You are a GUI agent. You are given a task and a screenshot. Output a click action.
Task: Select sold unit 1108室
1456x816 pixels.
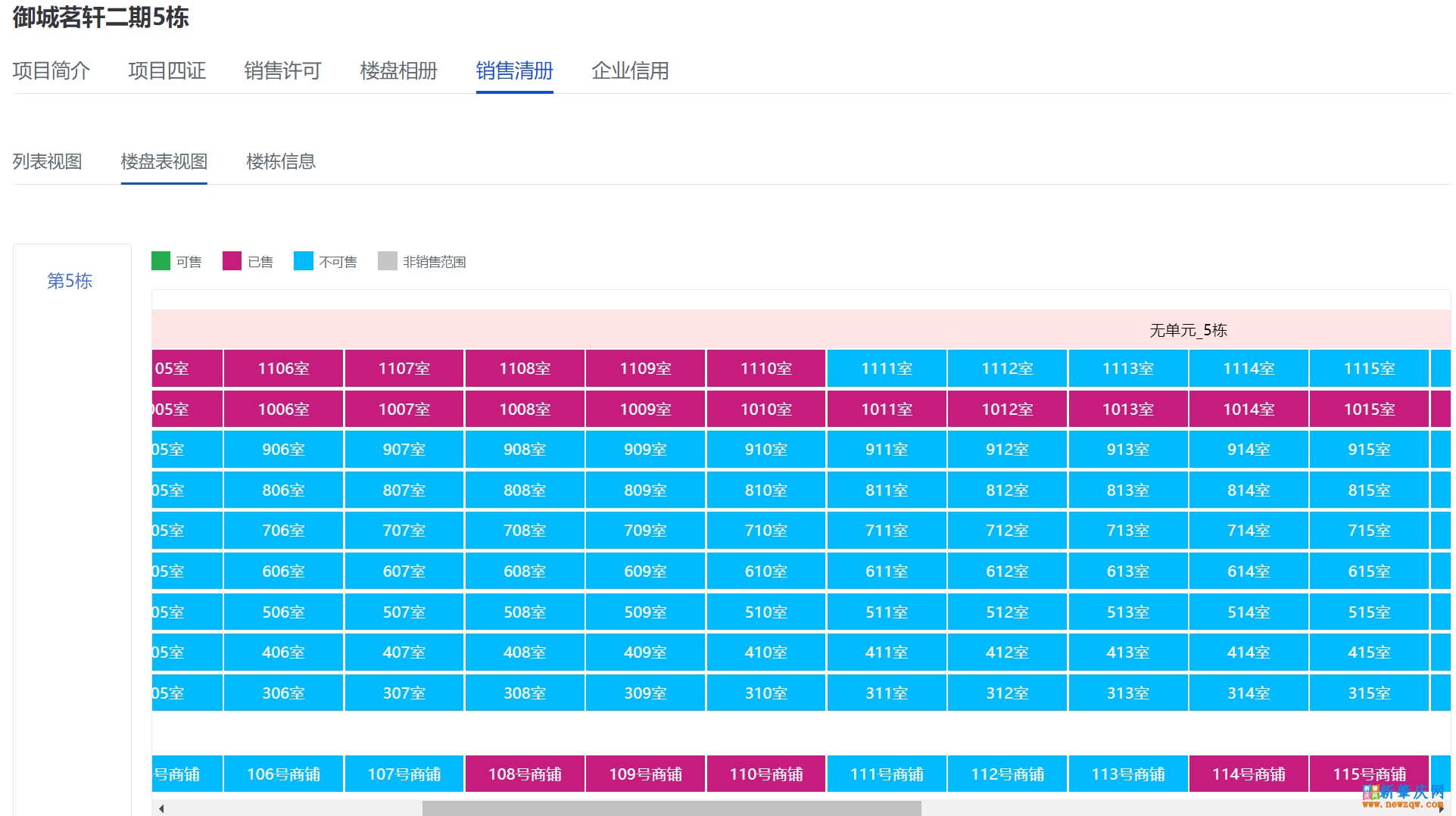tap(524, 369)
